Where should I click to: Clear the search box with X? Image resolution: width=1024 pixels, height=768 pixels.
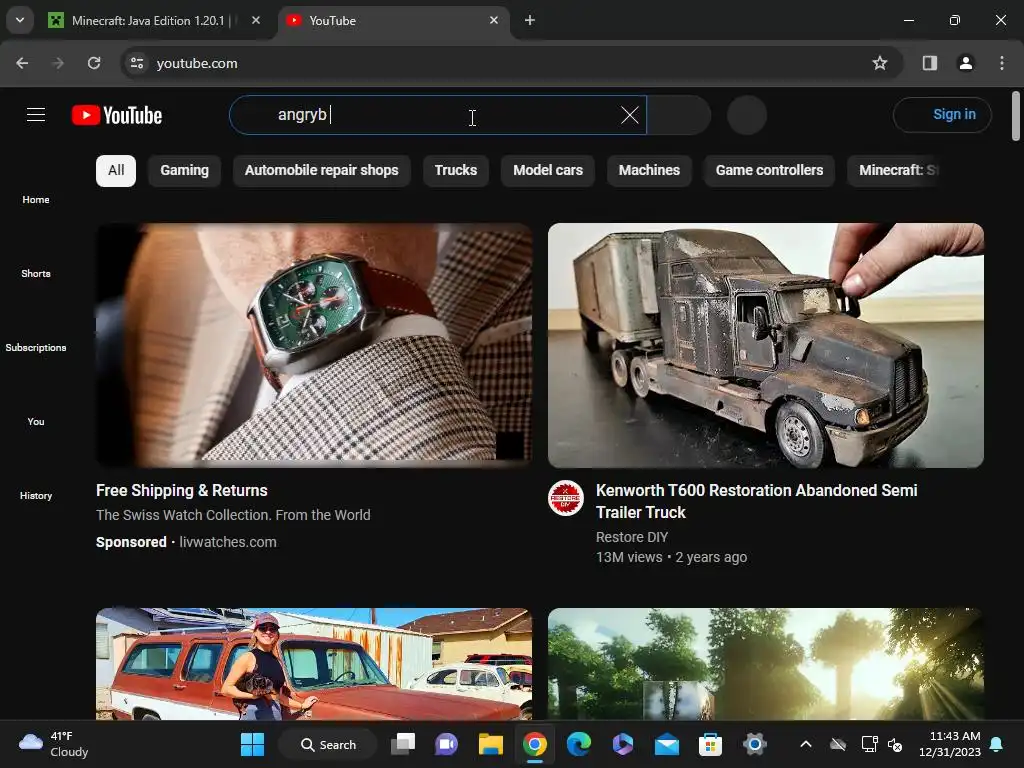click(x=630, y=115)
